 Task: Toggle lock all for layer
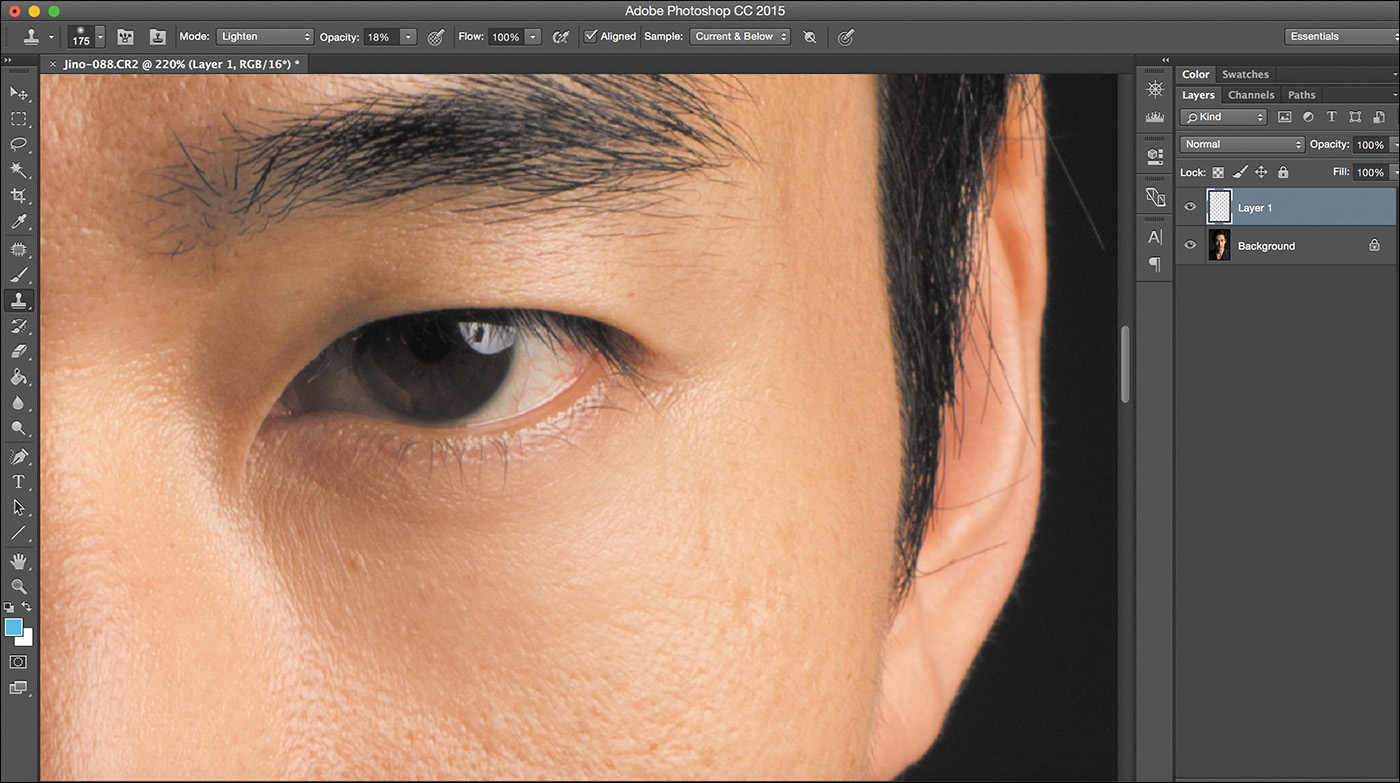(x=1283, y=173)
